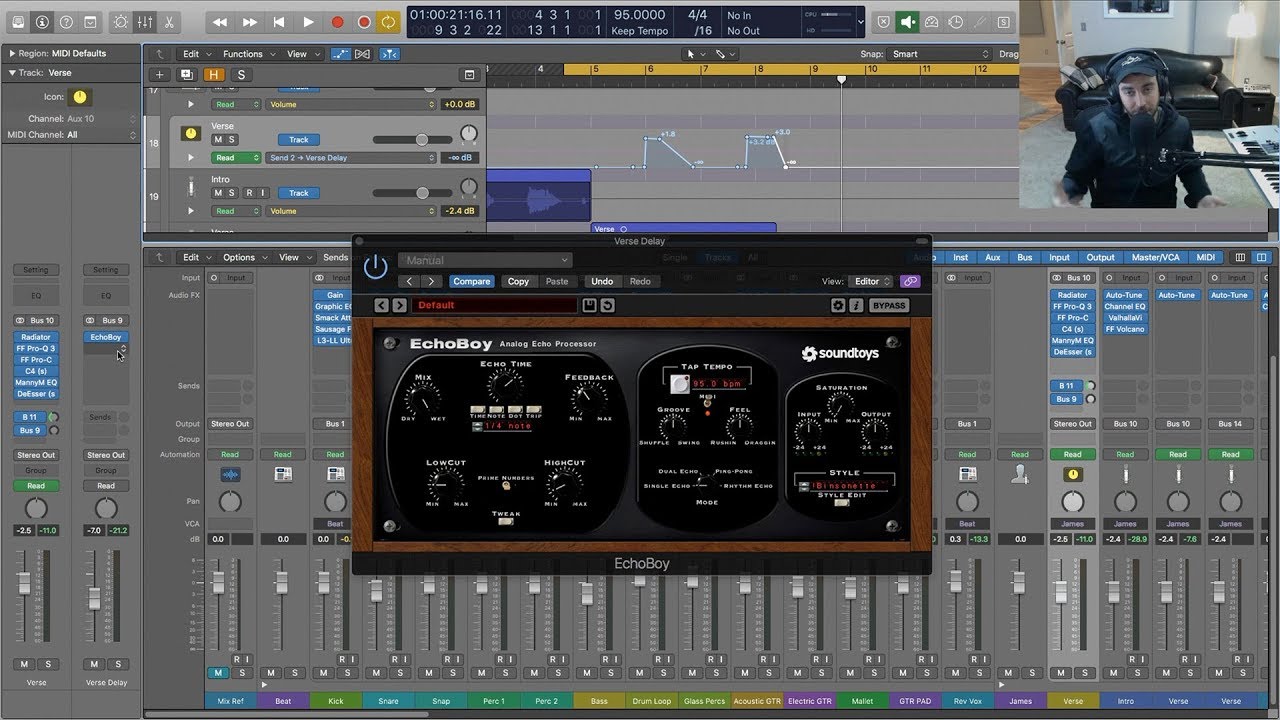This screenshot has height=720, width=1280.
Task: Toggle the yellow Cycle mode button
Action: 388,22
